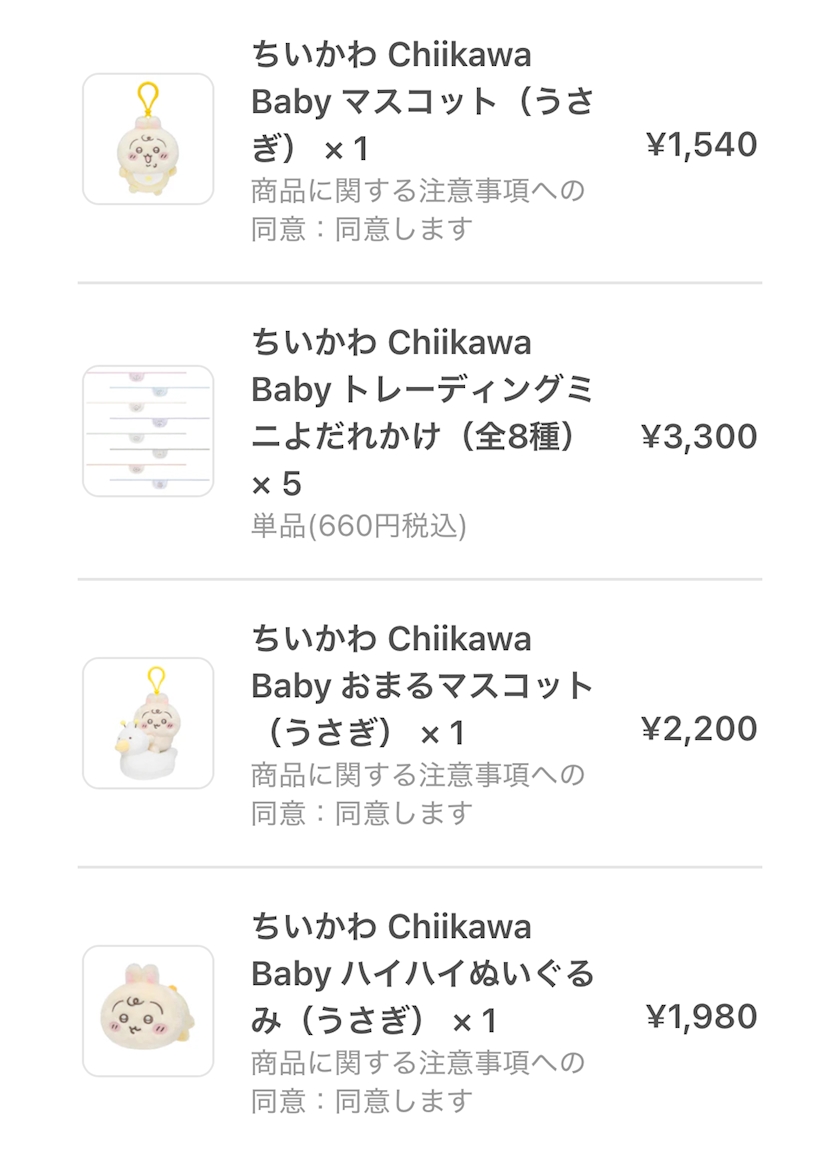Select the ¥3,300 price amount

click(x=699, y=437)
